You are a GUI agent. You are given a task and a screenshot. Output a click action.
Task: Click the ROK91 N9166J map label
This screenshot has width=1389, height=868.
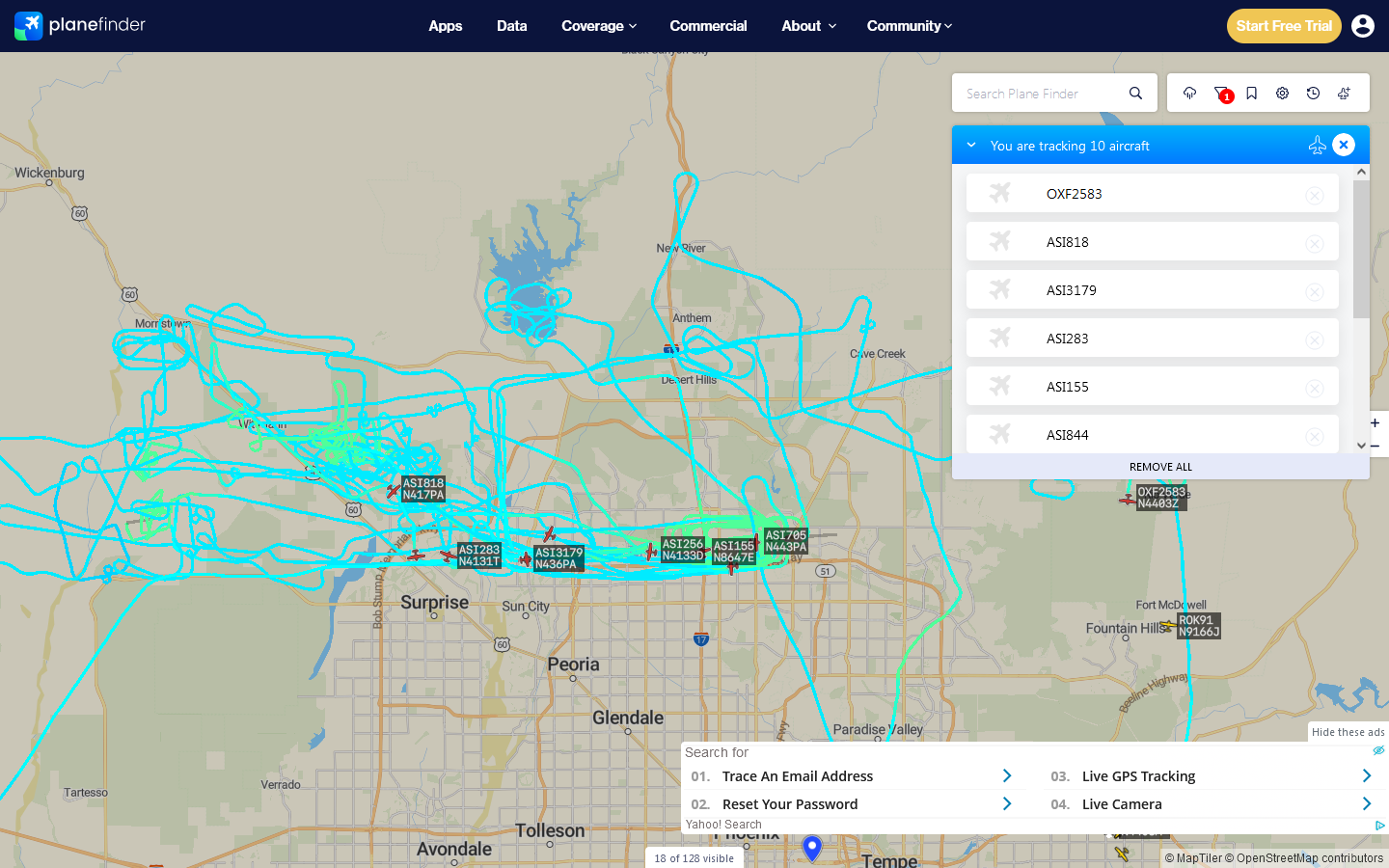point(1199,626)
